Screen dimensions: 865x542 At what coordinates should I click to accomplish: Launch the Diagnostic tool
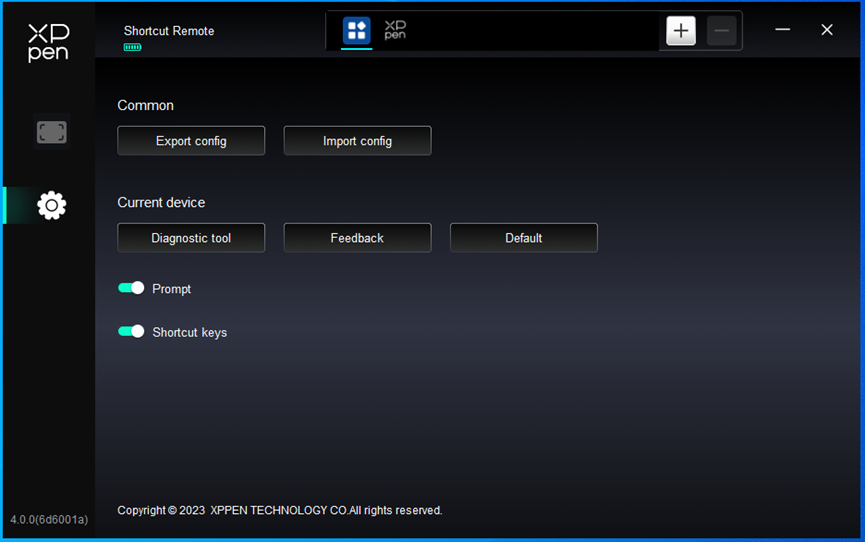click(x=191, y=238)
